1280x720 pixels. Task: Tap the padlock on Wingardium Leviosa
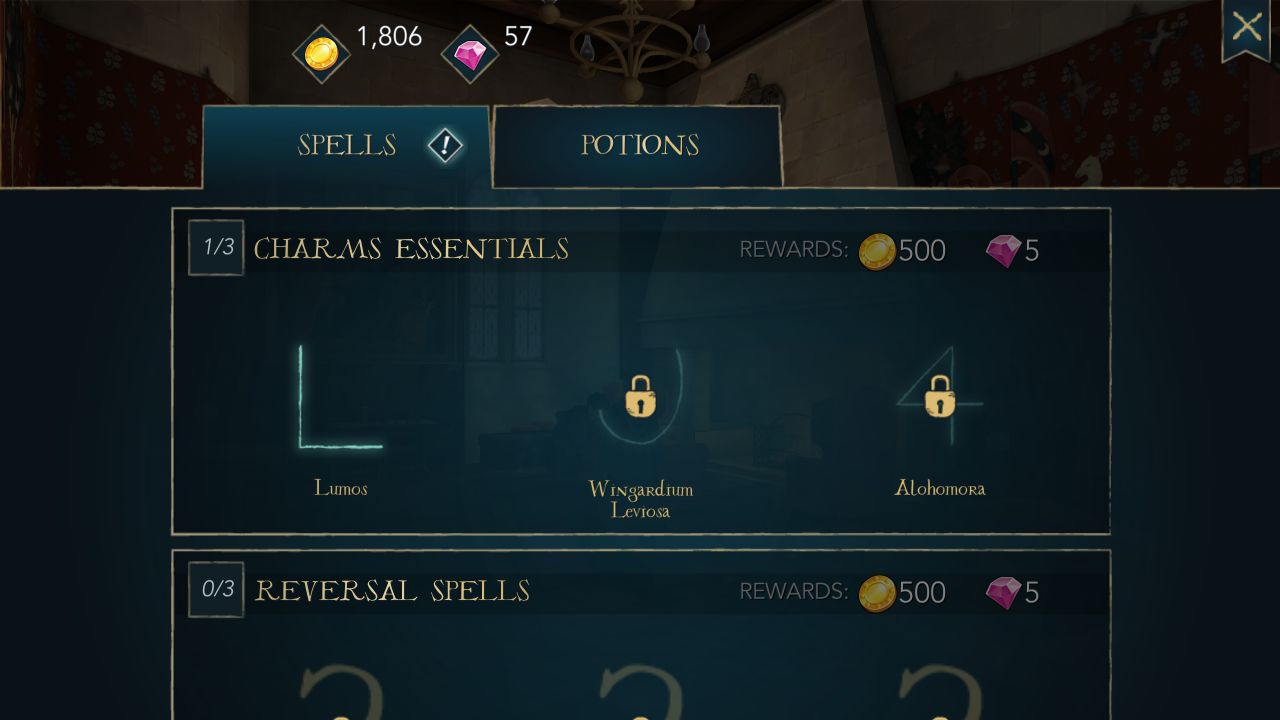[640, 397]
